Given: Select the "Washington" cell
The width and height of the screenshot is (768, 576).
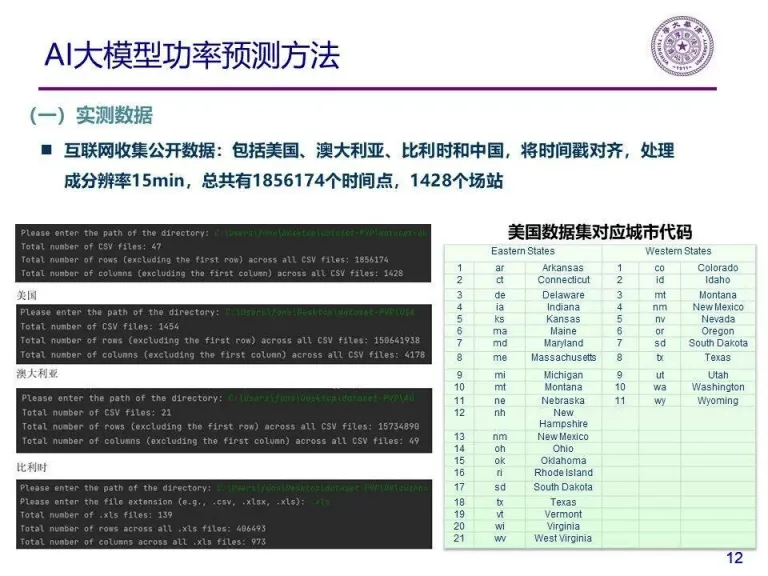Looking at the screenshot, I should [x=718, y=387].
